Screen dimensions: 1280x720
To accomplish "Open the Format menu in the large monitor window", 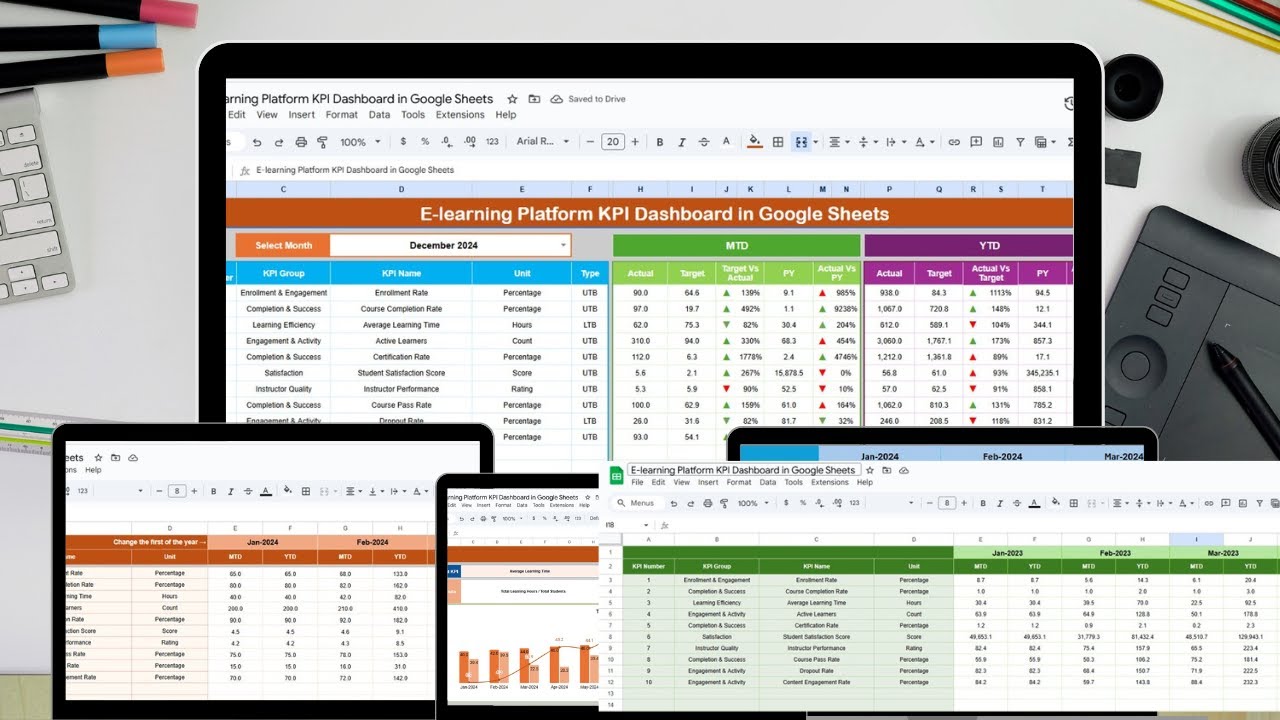I will pyautogui.click(x=342, y=115).
